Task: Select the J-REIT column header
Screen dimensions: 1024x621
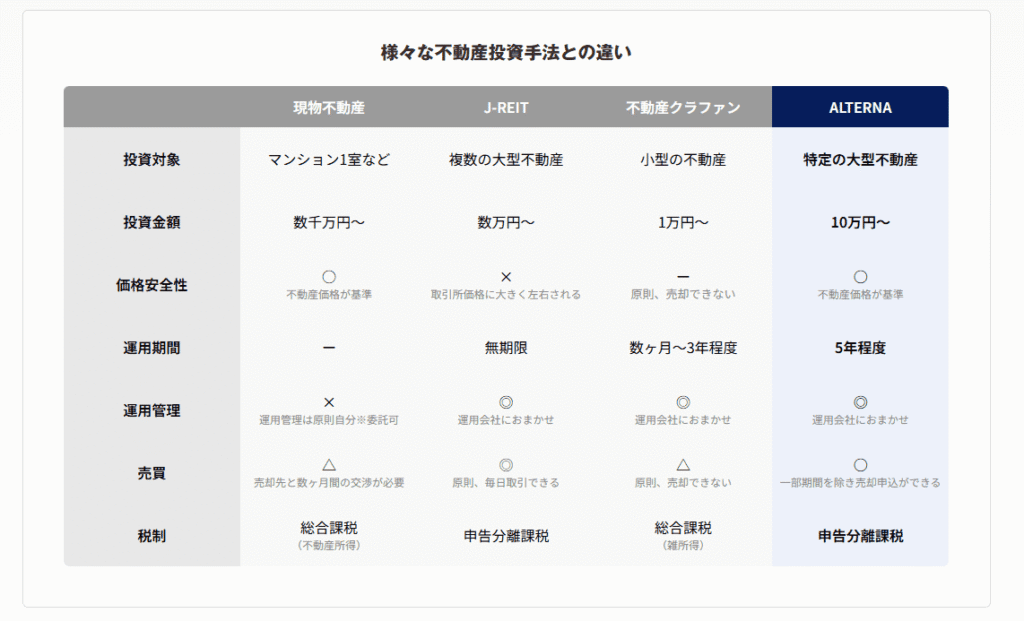Action: pos(506,107)
